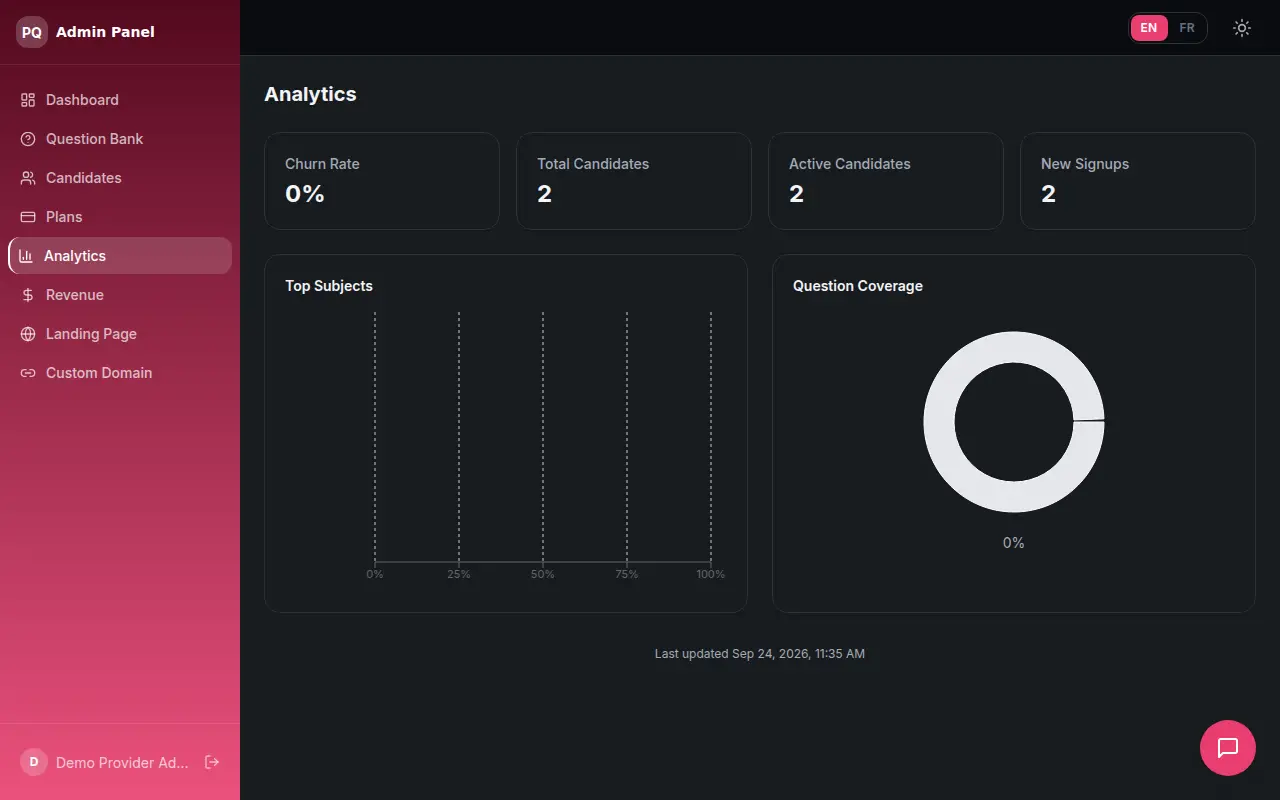This screenshot has width=1280, height=800.
Task: Click the PQ logo badge
Action: coord(32,32)
